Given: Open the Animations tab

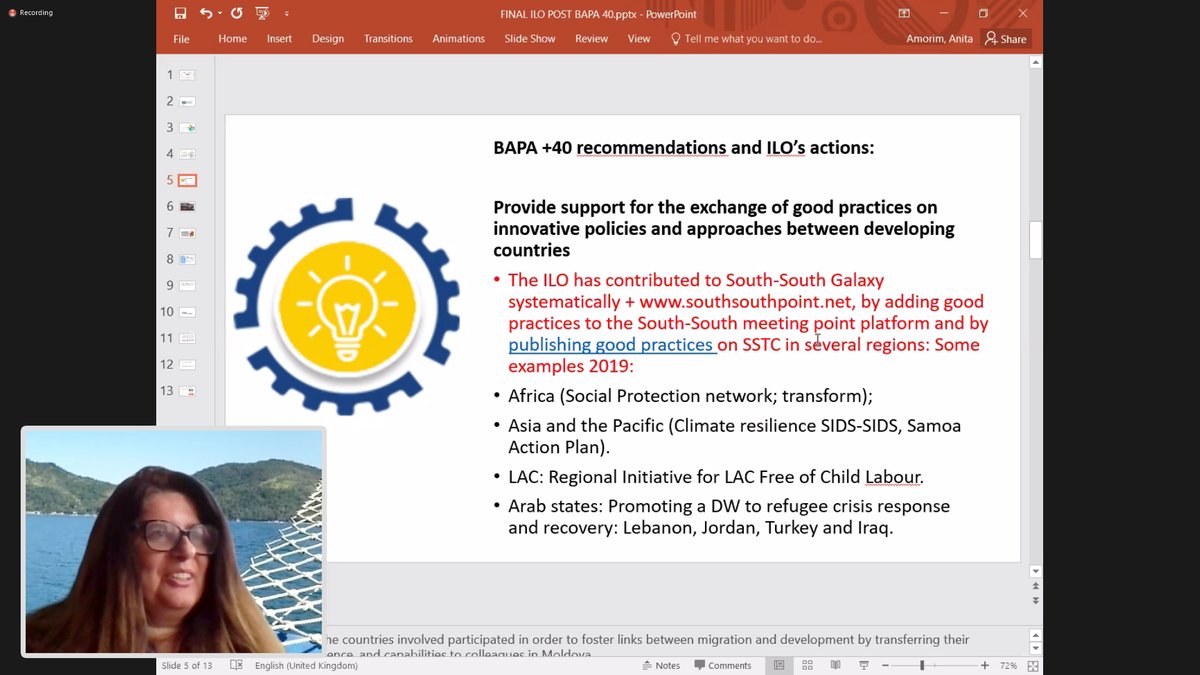Looking at the screenshot, I should coord(458,39).
